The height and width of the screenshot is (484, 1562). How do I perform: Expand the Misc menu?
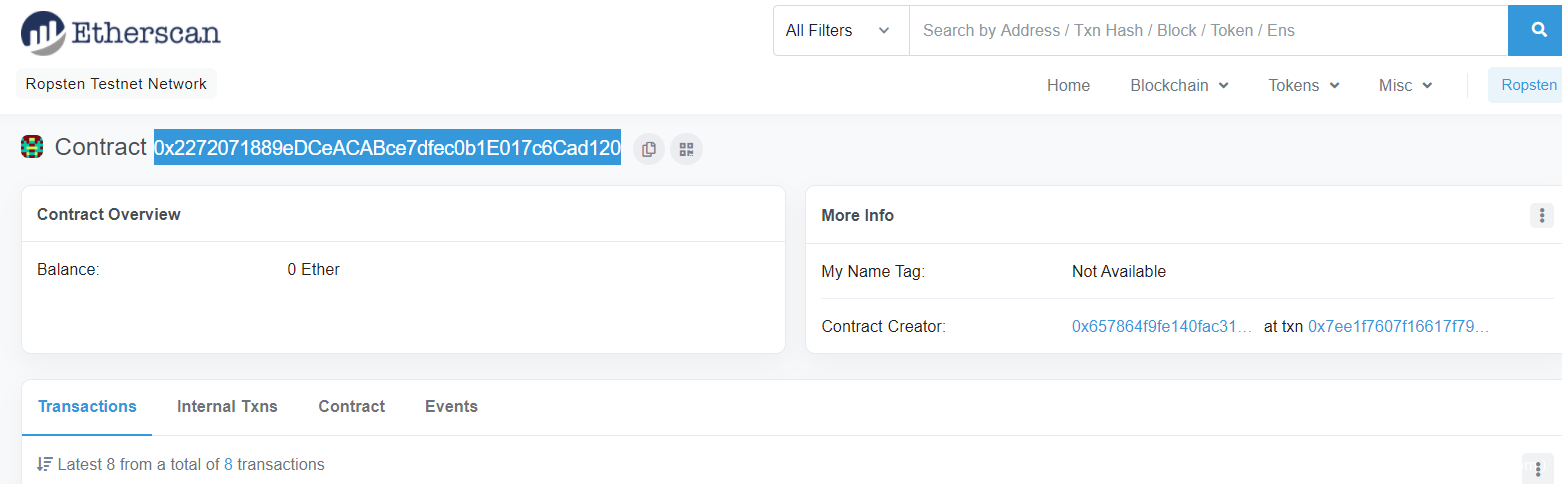(1405, 86)
